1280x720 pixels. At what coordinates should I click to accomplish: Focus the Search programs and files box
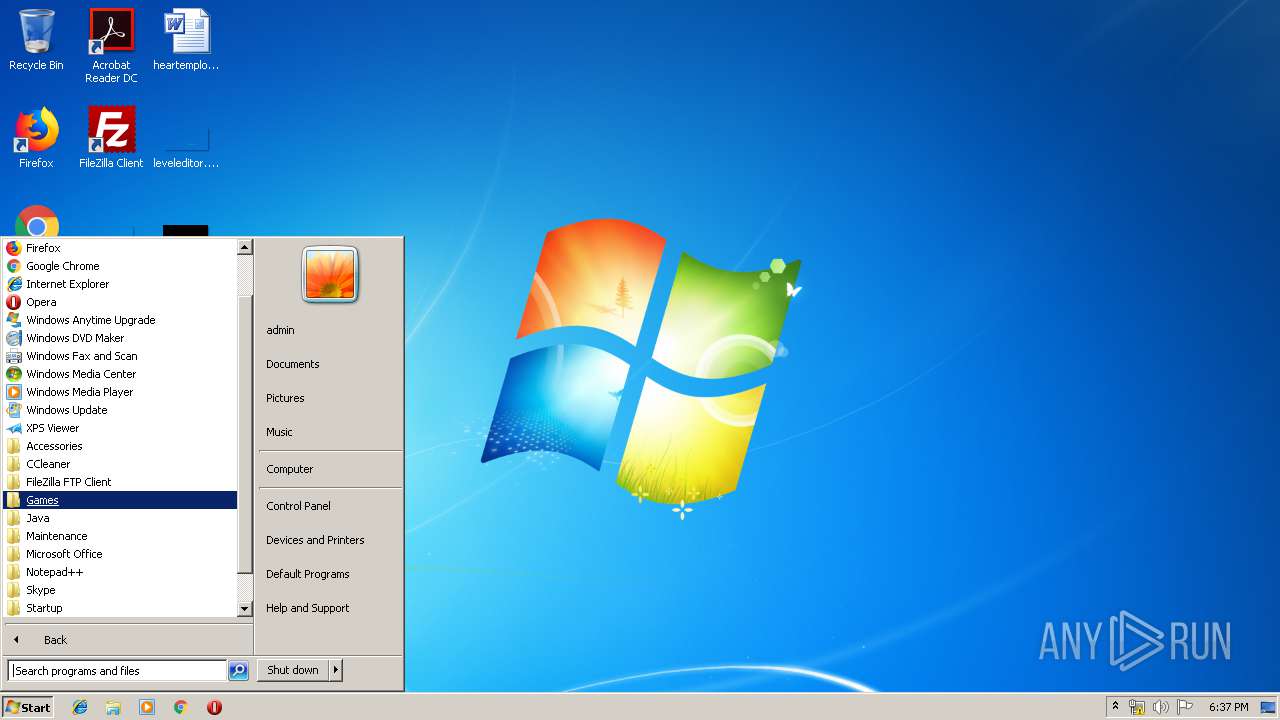(x=117, y=671)
